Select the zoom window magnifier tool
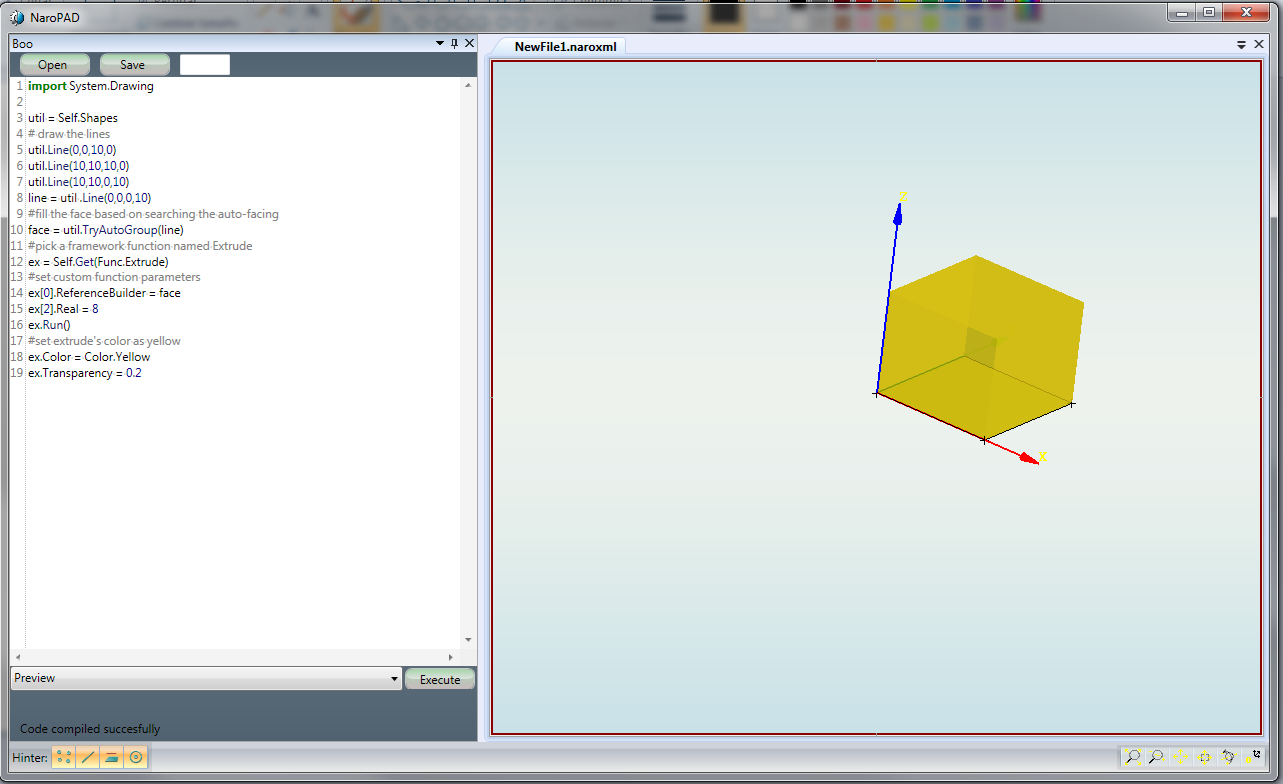1283x784 pixels. [1156, 757]
